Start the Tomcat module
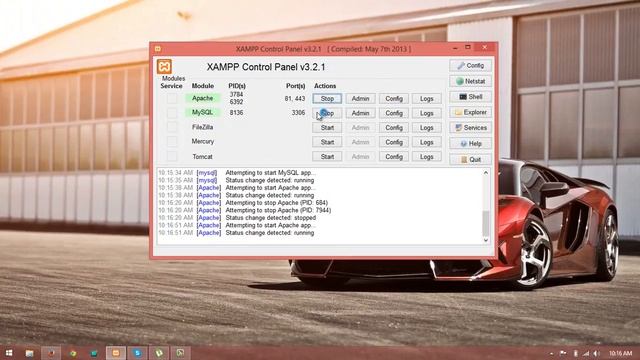This screenshot has width=640, height=360. coord(327,157)
